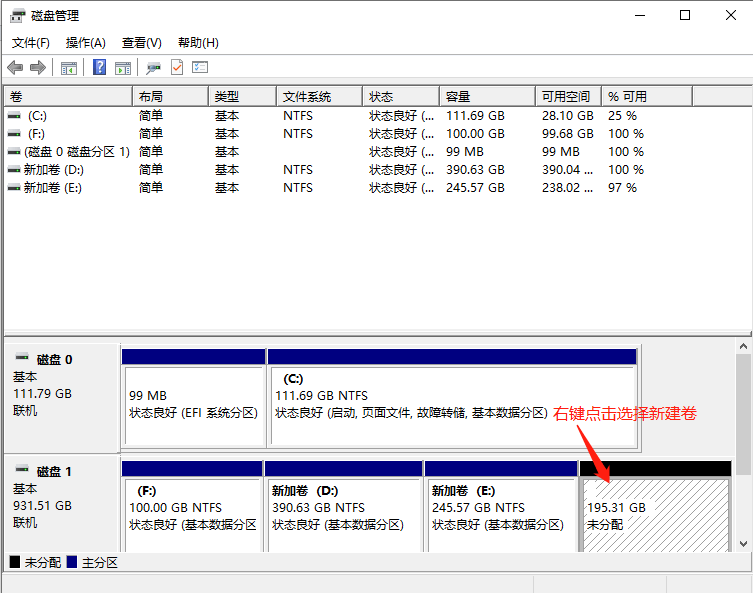Select the 新加卷 (E:) 245.57 GB partition block
Image resolution: width=753 pixels, height=593 pixels.
point(501,506)
